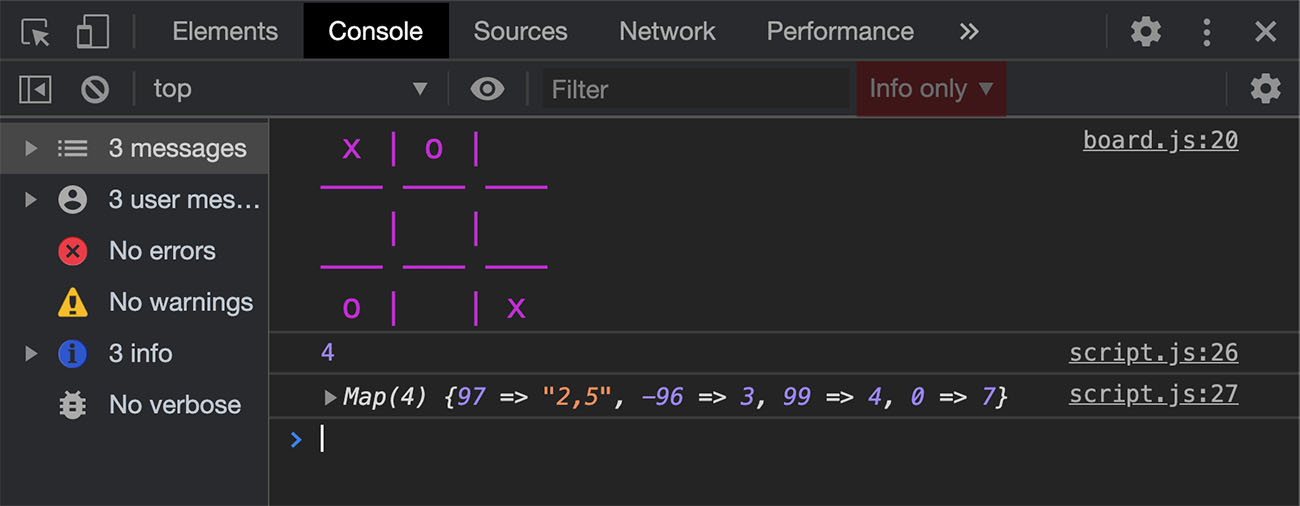Click the yellow warning triangle icon
The height and width of the screenshot is (506, 1300).
pyautogui.click(x=72, y=302)
